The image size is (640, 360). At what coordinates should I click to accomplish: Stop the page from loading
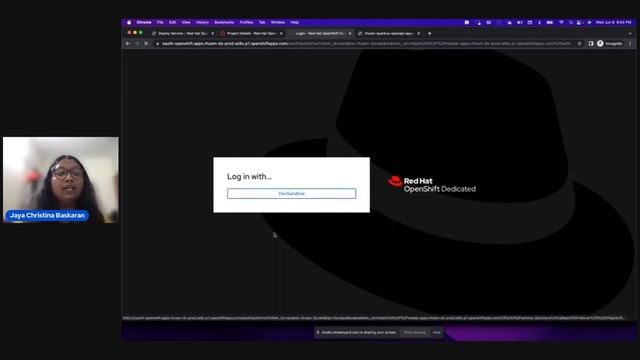tap(146, 43)
